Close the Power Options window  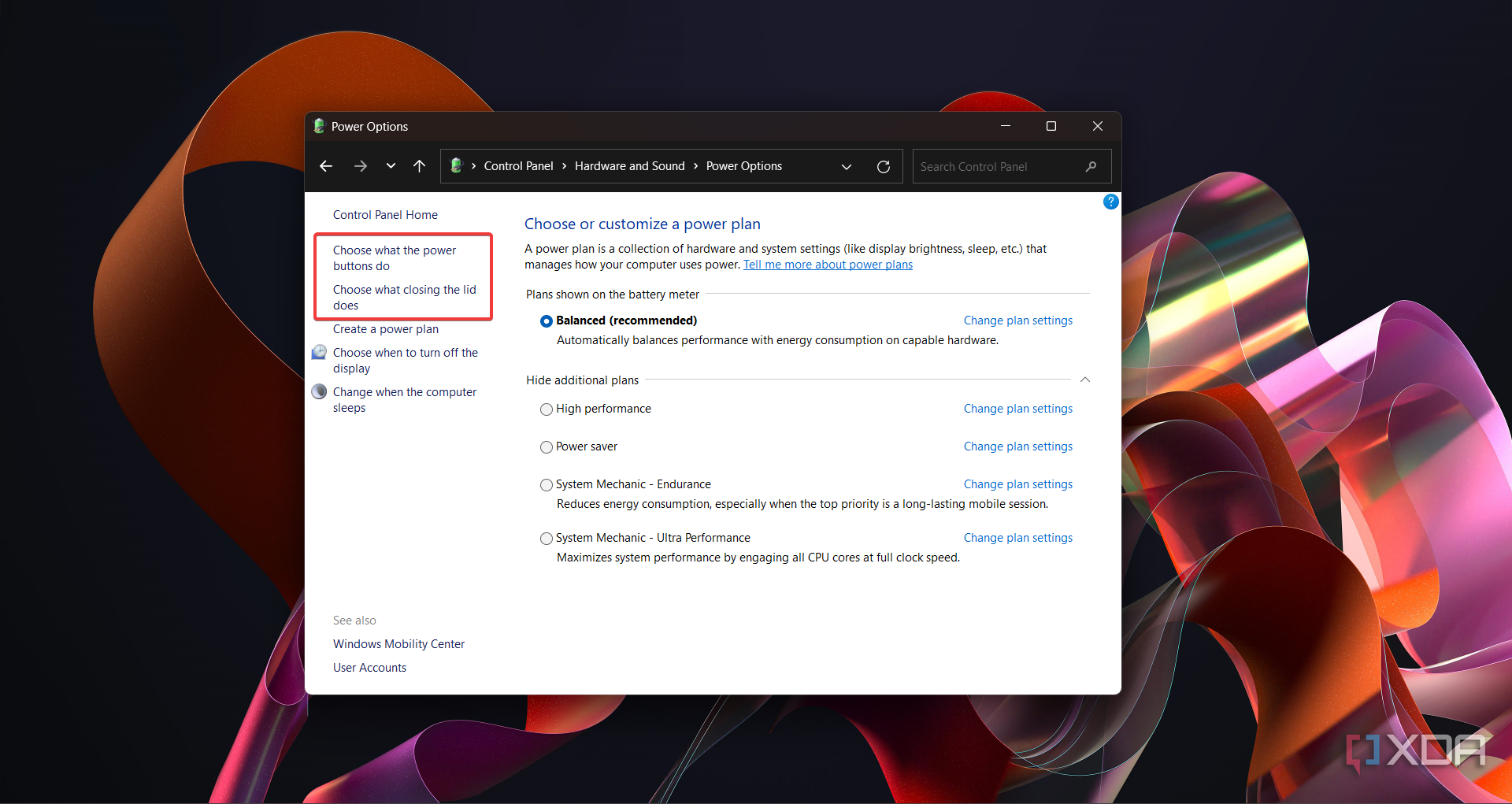point(1097,126)
